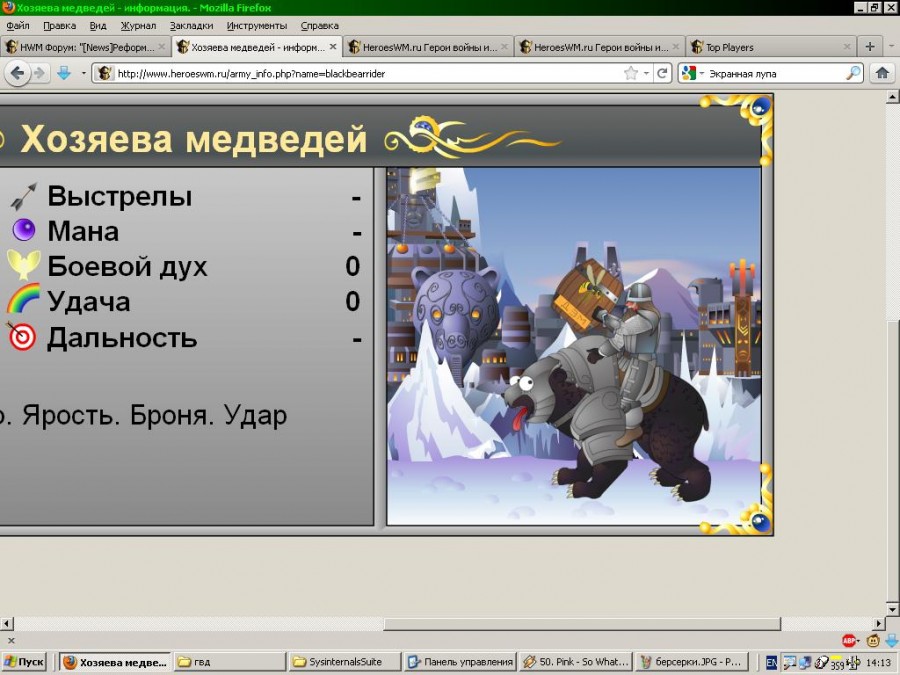Expand the list all tabs arrow
Viewport: 900px width, 675px height.
890,46
